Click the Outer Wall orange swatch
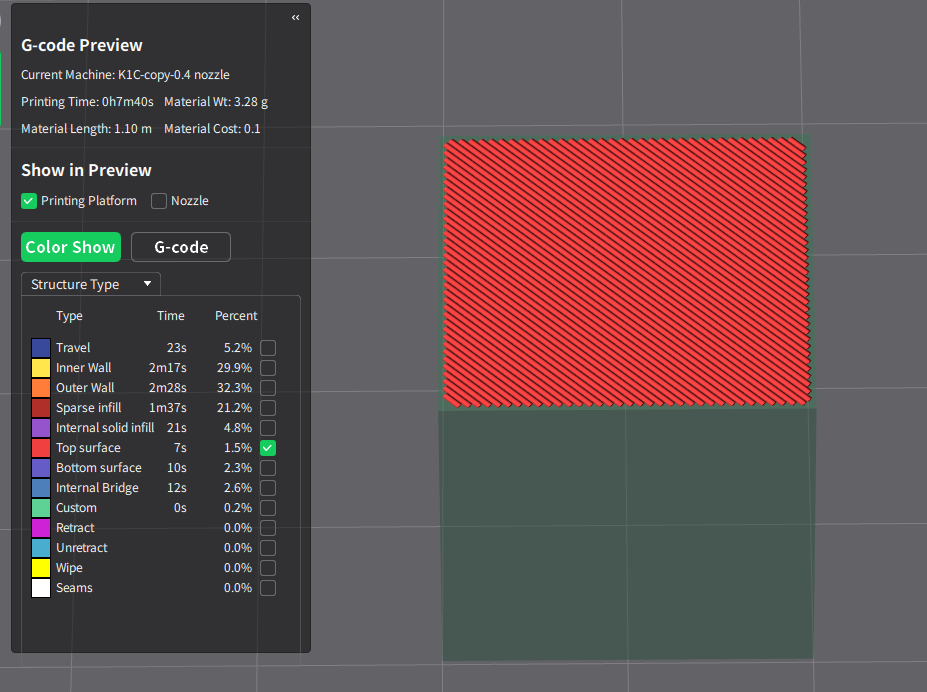This screenshot has width=927, height=692. pos(41,388)
